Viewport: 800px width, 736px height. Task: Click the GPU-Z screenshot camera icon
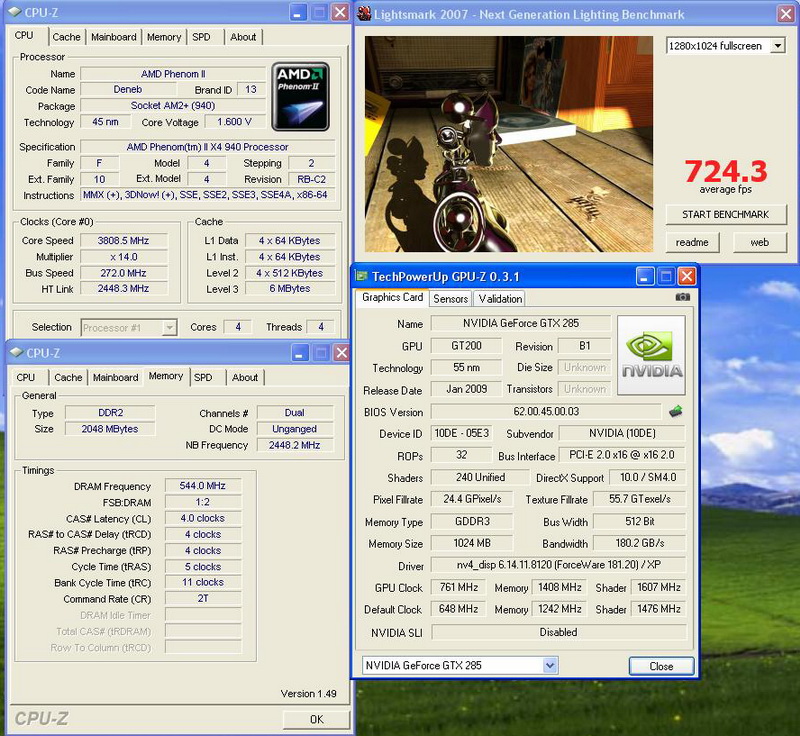tap(682, 297)
